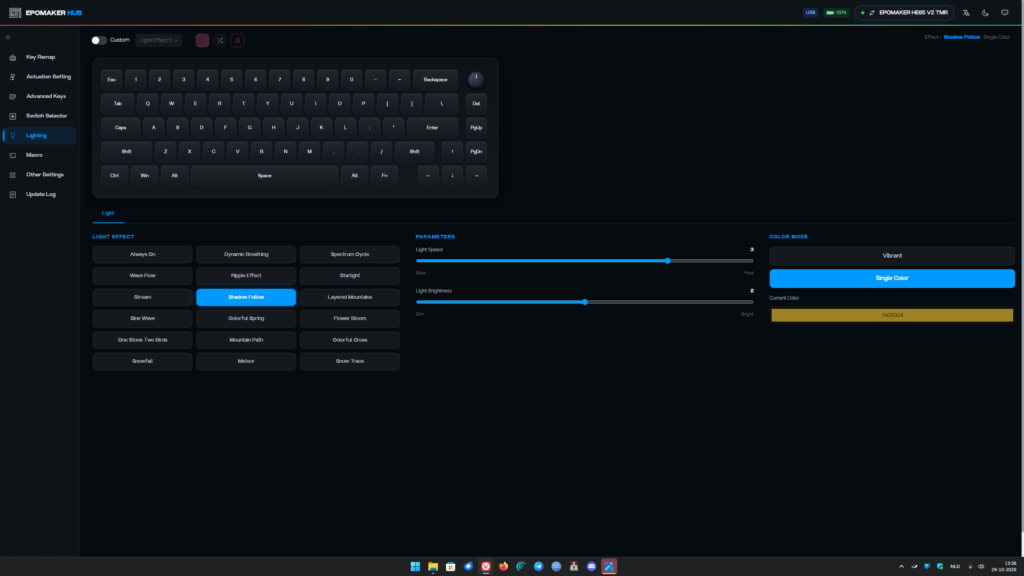This screenshot has width=1024, height=576.
Task: Click the battery 100% indicator
Action: (x=836, y=12)
